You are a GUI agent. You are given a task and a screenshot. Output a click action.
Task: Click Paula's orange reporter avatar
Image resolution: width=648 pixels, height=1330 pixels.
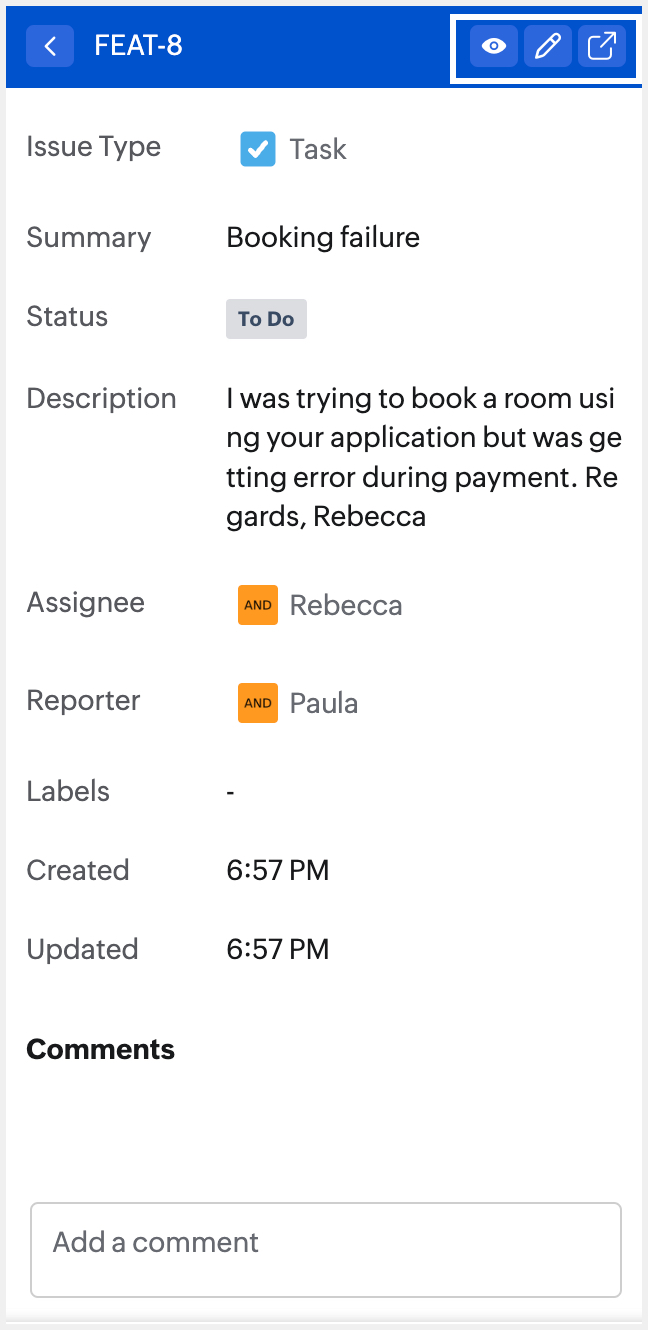point(258,703)
